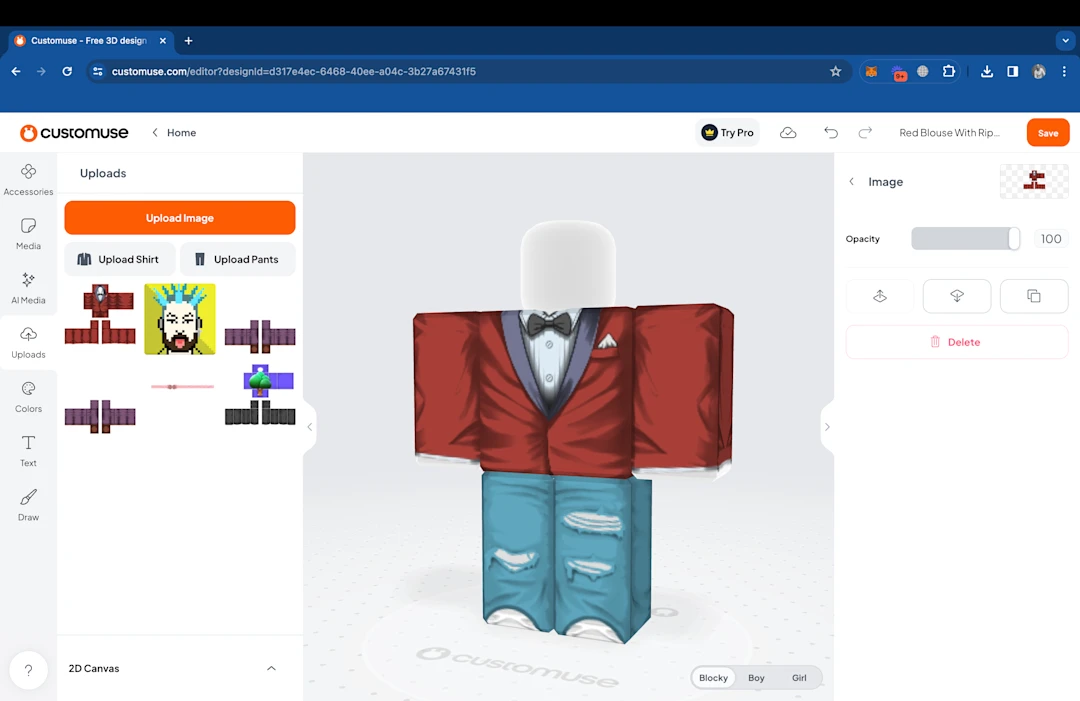Screen dimensions: 1080x701
Task: Edit the design name Red Blouse With Rip
Action: [949, 133]
